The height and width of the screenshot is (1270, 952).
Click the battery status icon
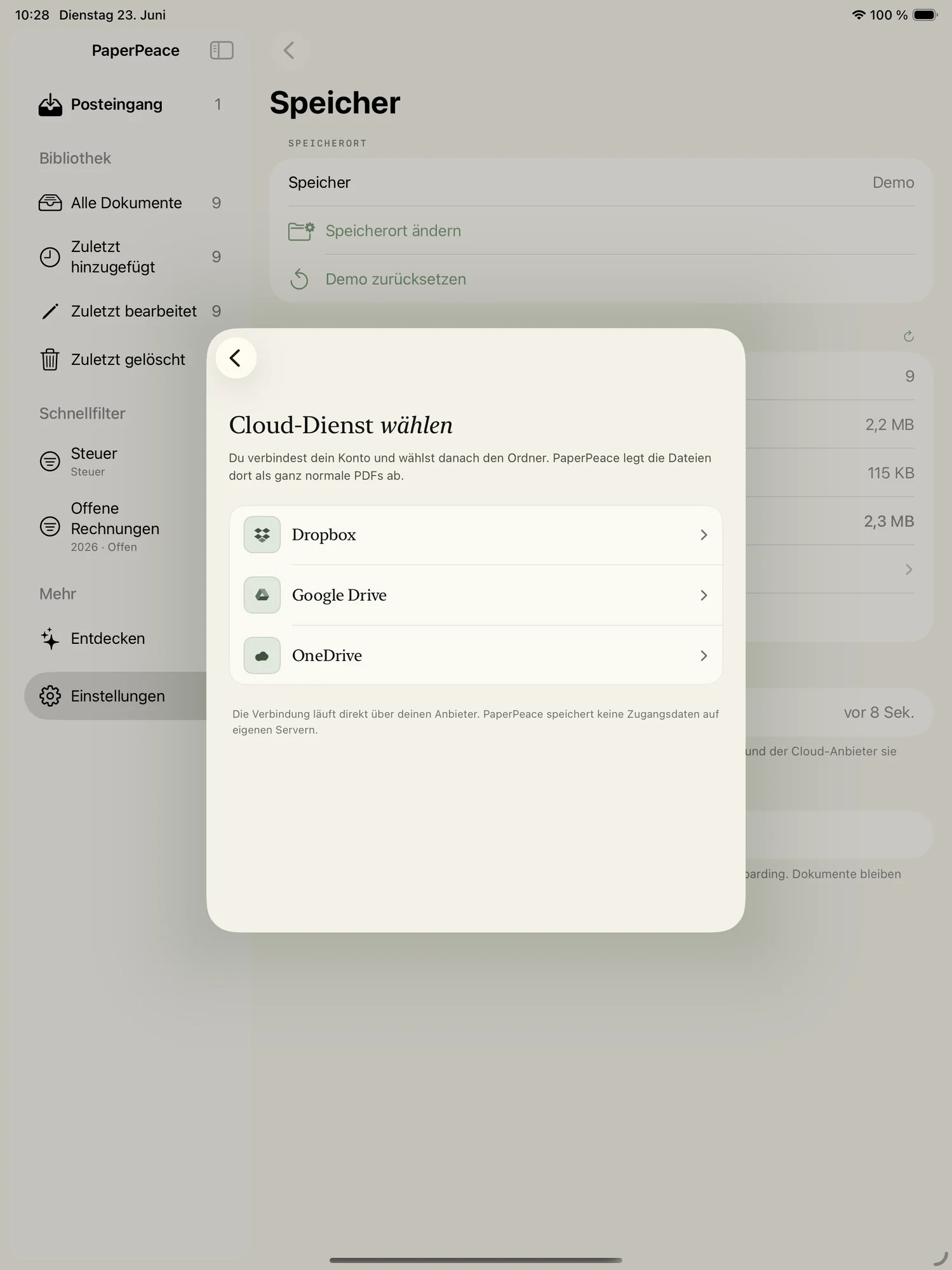pyautogui.click(x=925, y=15)
